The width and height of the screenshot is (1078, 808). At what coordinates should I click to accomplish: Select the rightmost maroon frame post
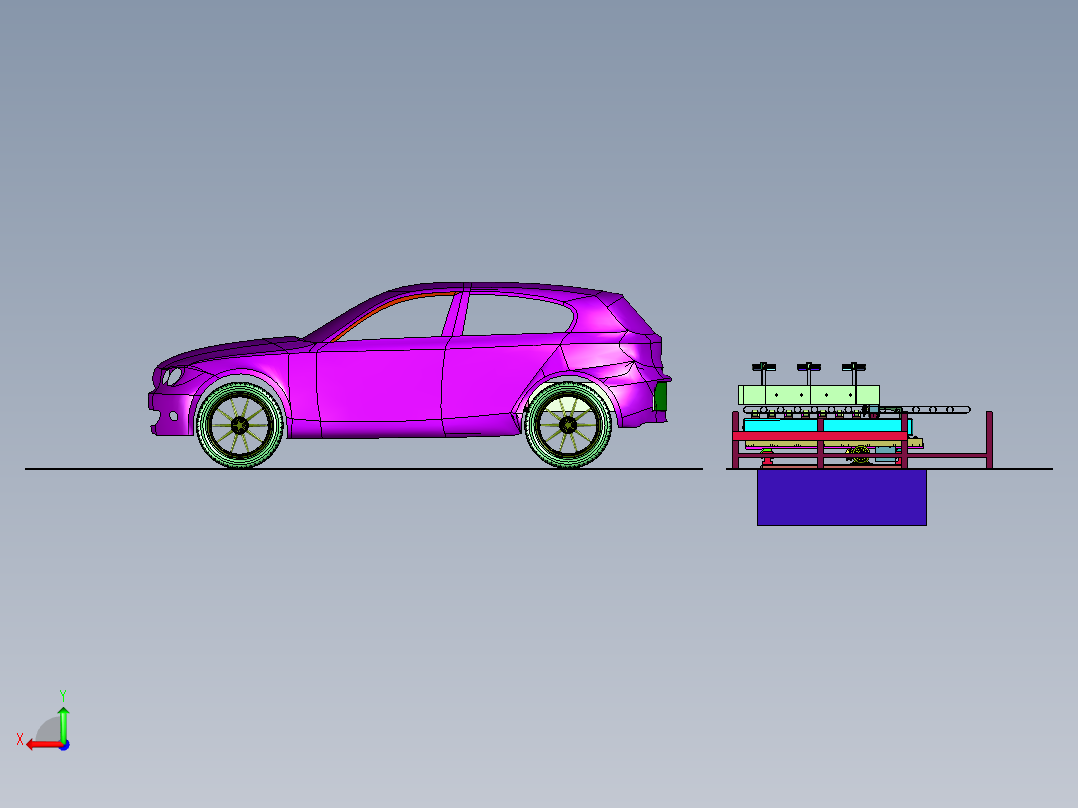point(989,440)
